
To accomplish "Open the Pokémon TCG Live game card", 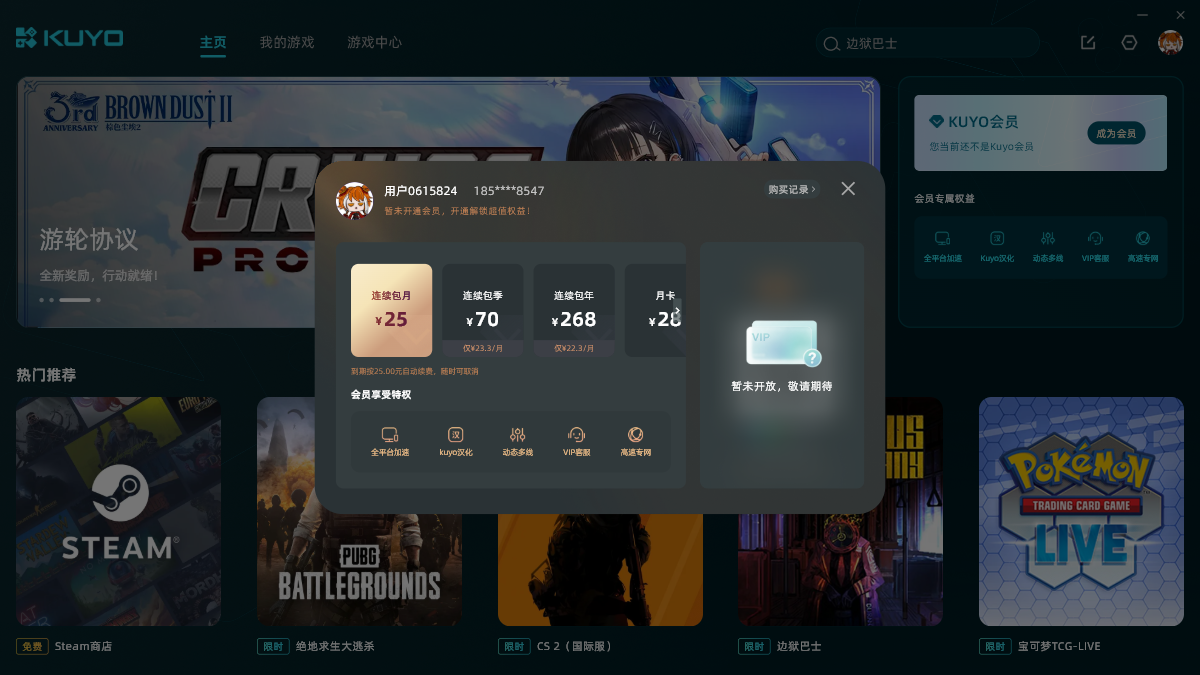I will click(x=1081, y=512).
